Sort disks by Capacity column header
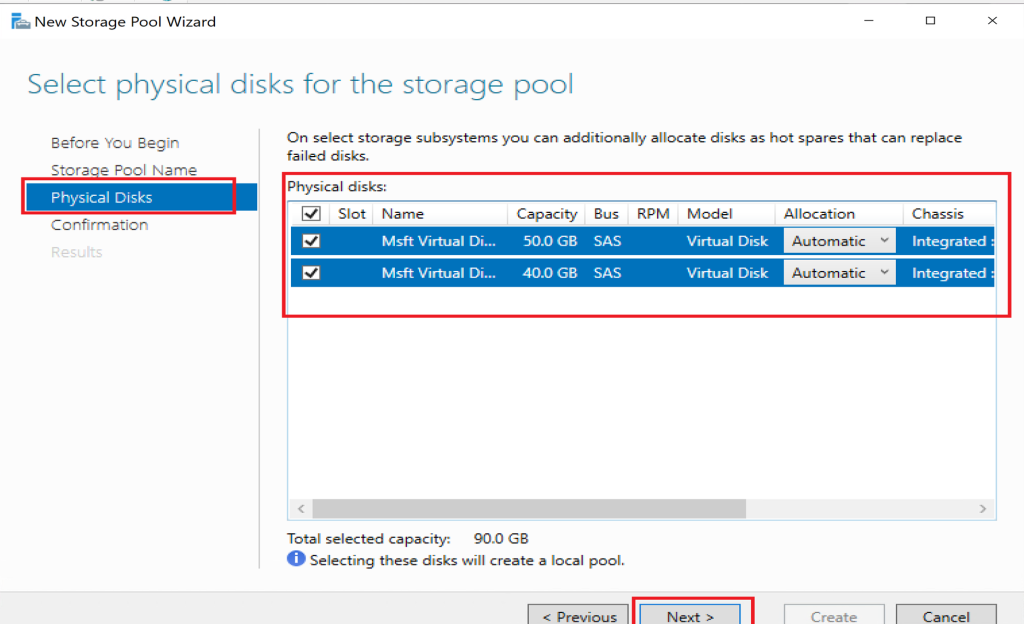Image resolution: width=1024 pixels, height=624 pixels. 546,214
